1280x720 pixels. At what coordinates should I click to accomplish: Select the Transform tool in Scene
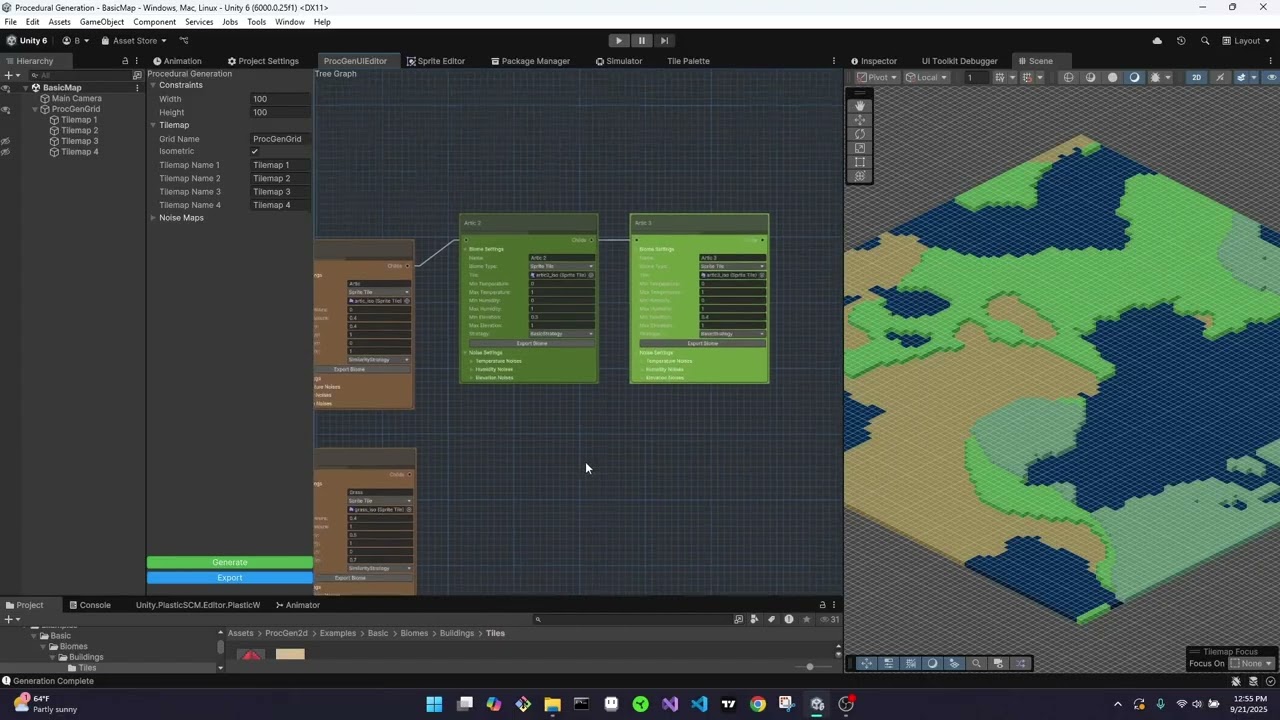coord(860,176)
